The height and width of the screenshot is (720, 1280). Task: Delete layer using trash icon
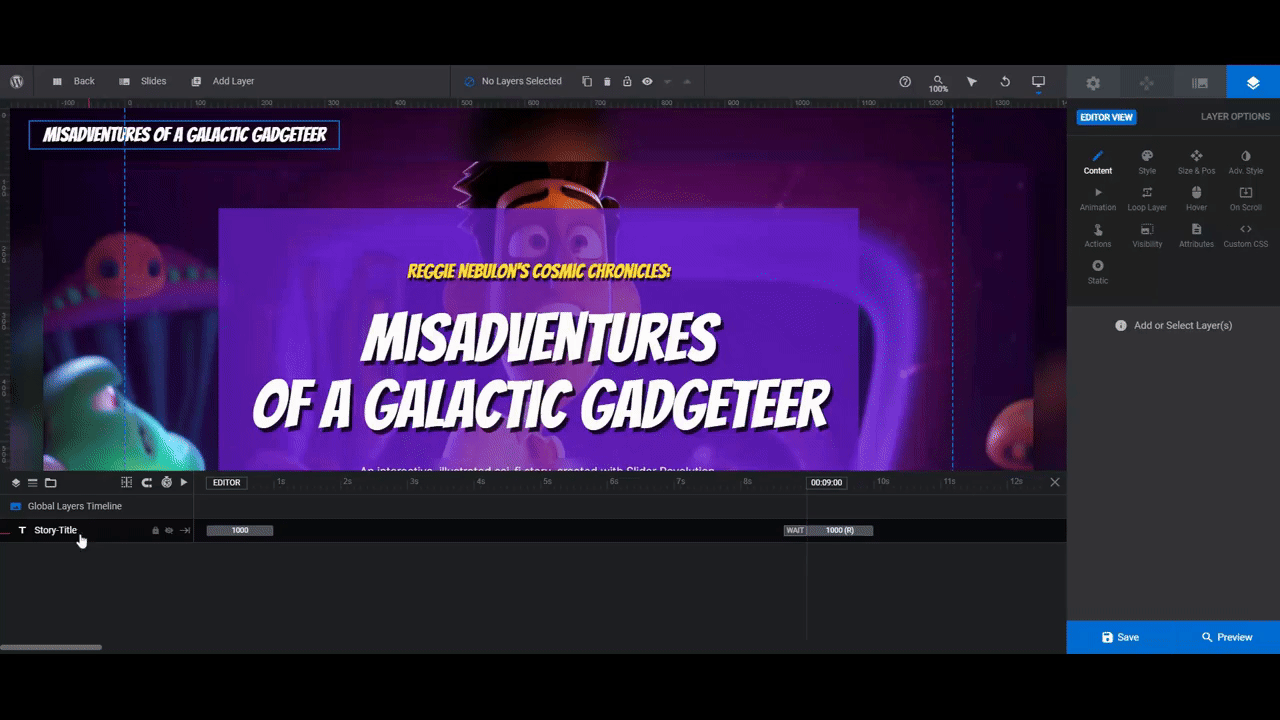607,82
